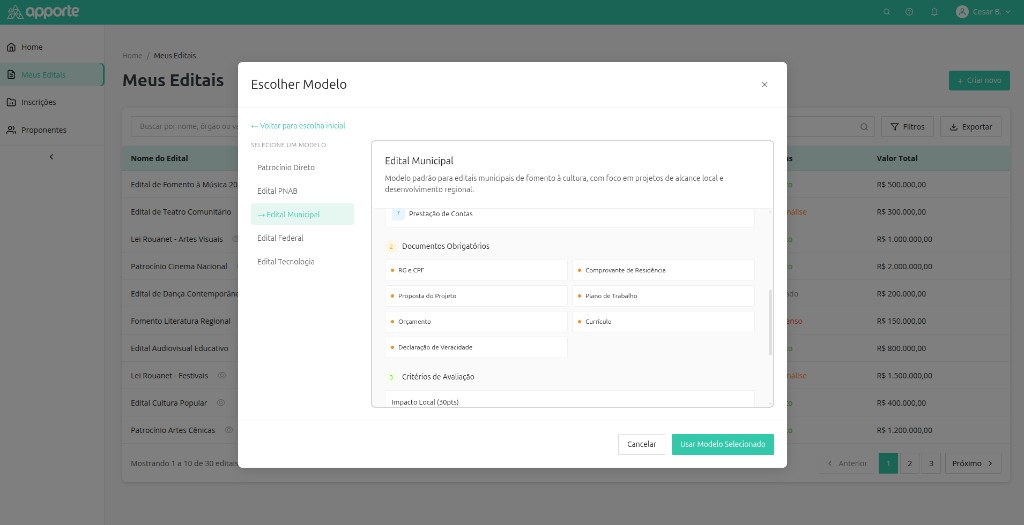Click the Edital Audiovisual Educativo row
This screenshot has height=525, width=1024.
[180, 348]
